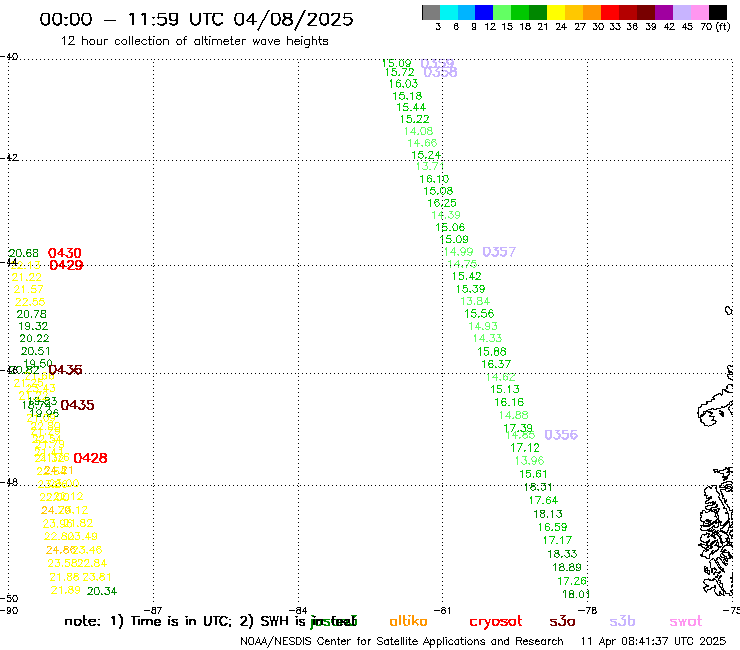
Task: Click the wave height value 16.37
Action: point(496,364)
